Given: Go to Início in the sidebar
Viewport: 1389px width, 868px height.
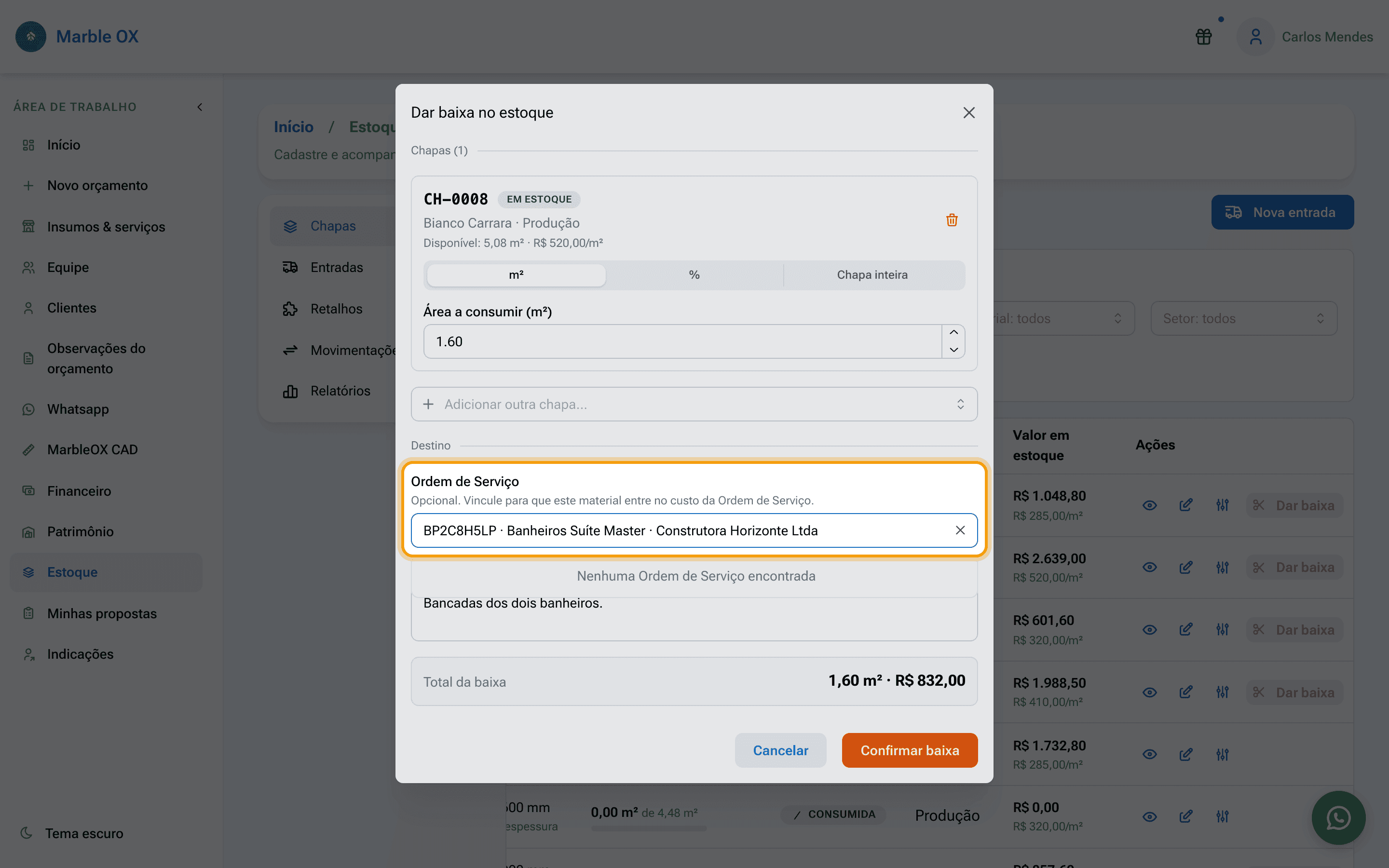Looking at the screenshot, I should 106,145.
